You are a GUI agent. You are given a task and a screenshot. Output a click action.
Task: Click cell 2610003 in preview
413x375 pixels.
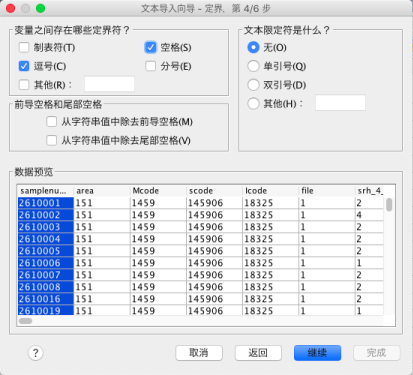pos(46,227)
